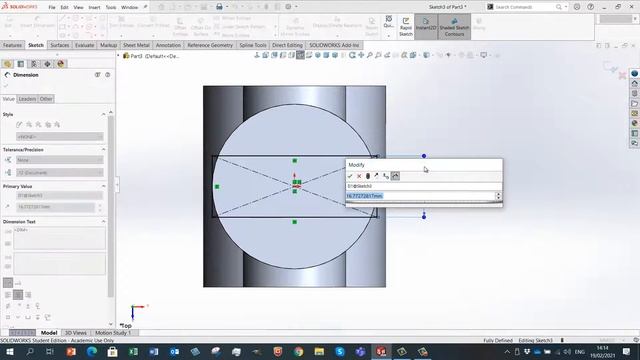The height and width of the screenshot is (360, 640).
Task: Open the unit precision .12 (Document) dropdown
Action: pyautogui.click(x=60, y=173)
